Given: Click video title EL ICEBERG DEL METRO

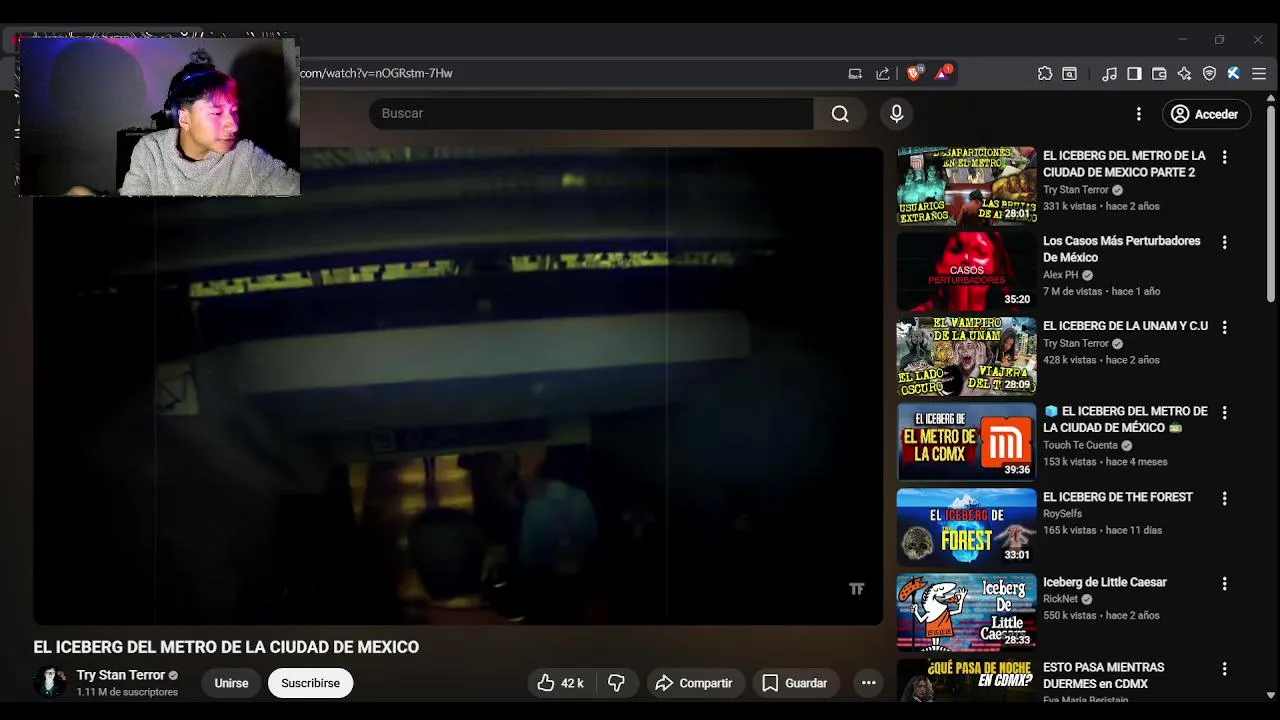Looking at the screenshot, I should pos(226,647).
